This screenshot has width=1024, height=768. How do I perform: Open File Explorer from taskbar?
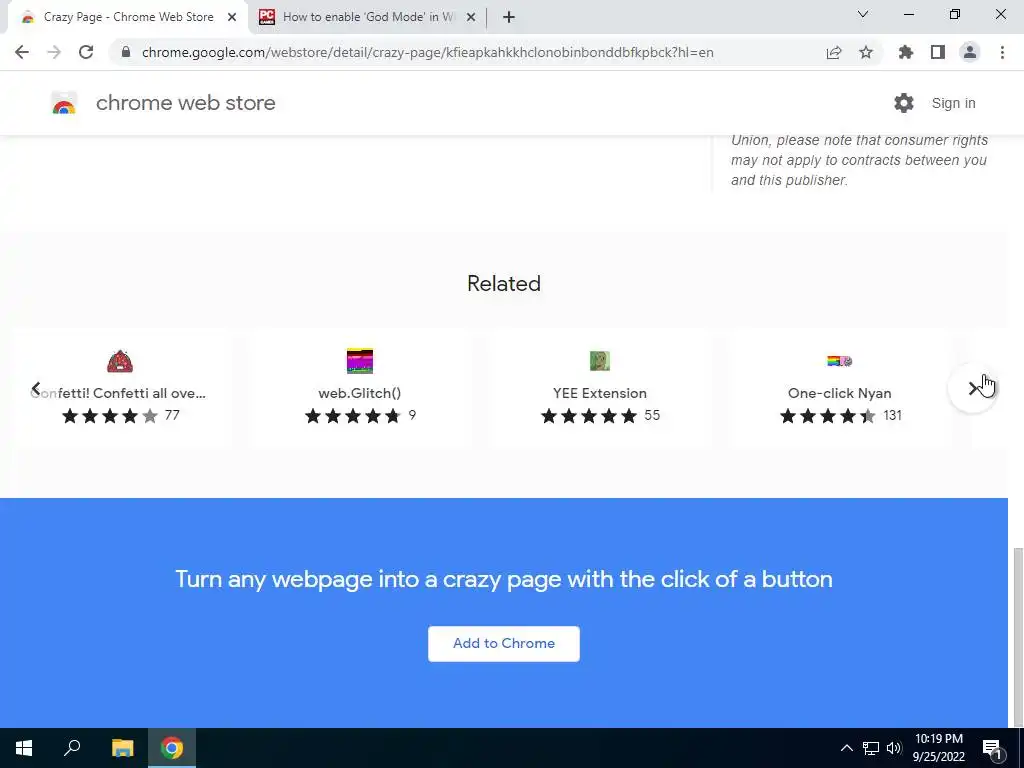pos(122,748)
